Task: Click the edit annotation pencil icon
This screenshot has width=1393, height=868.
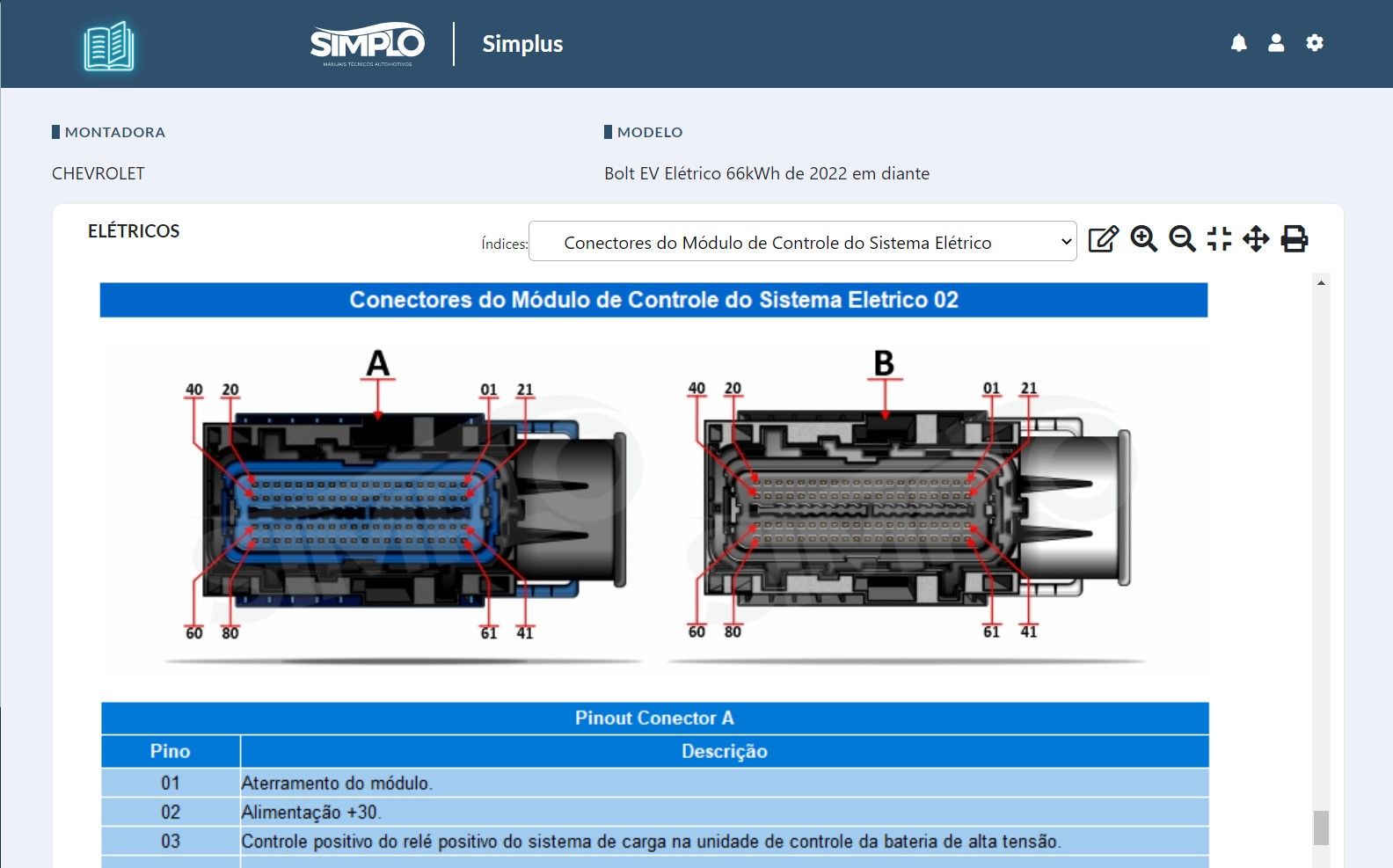Action: (1103, 239)
